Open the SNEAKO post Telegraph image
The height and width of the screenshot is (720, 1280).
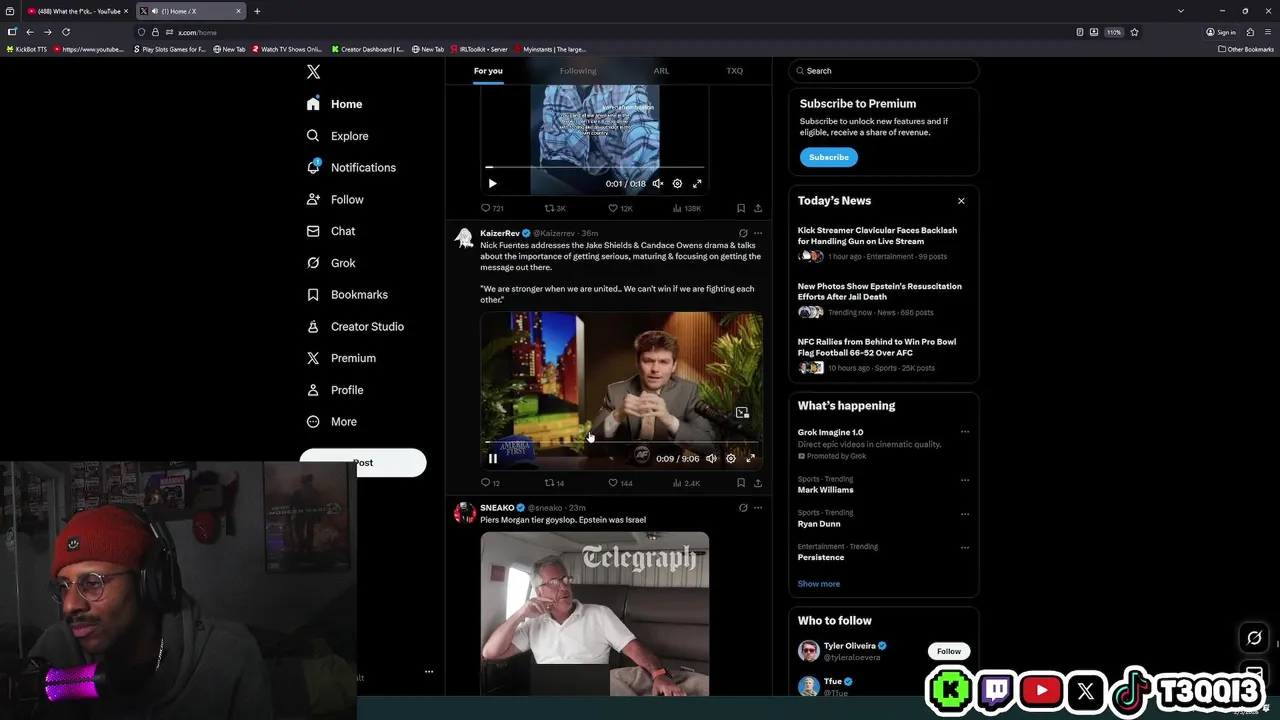pos(595,613)
